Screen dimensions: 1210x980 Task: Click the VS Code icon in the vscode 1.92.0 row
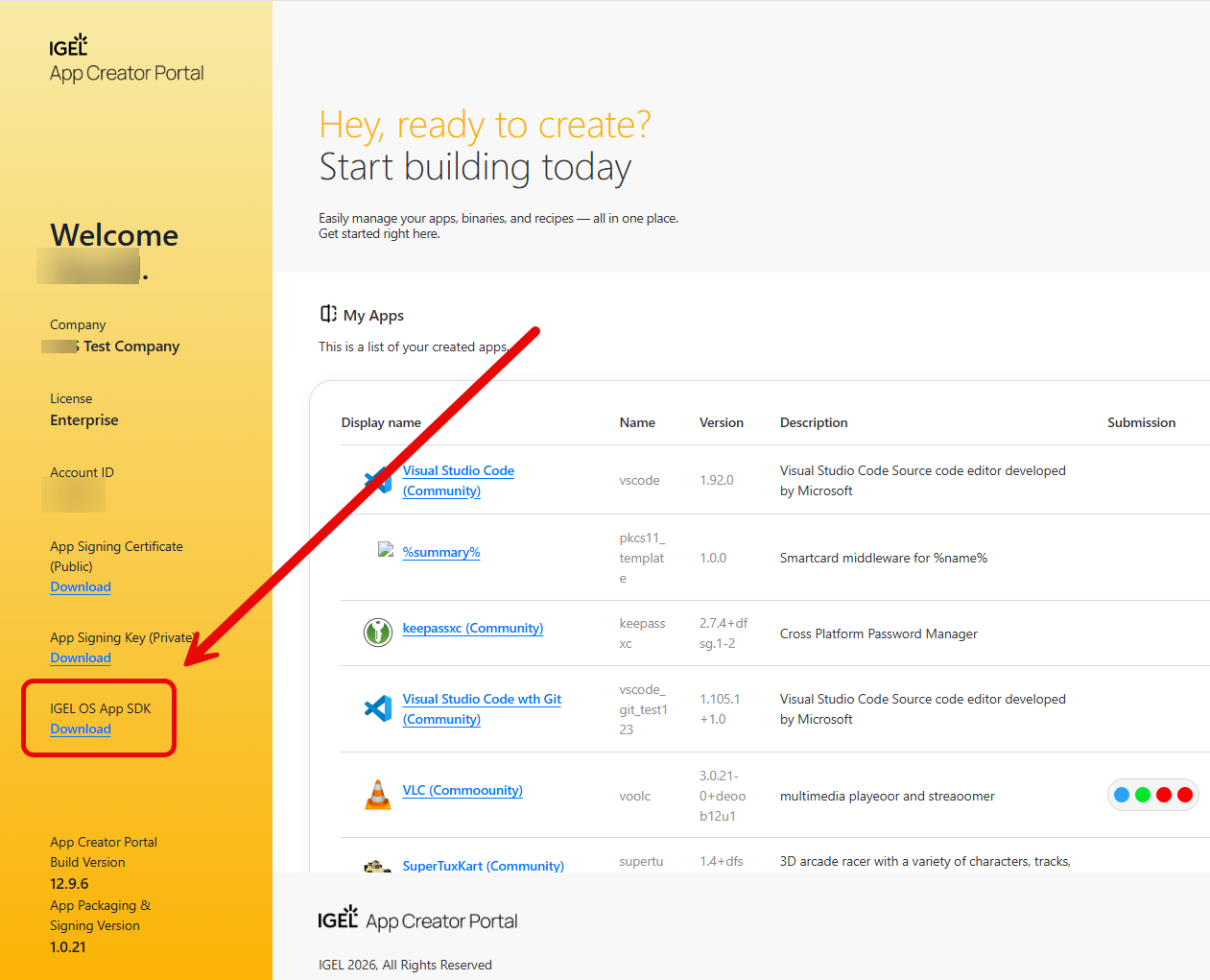pos(379,480)
